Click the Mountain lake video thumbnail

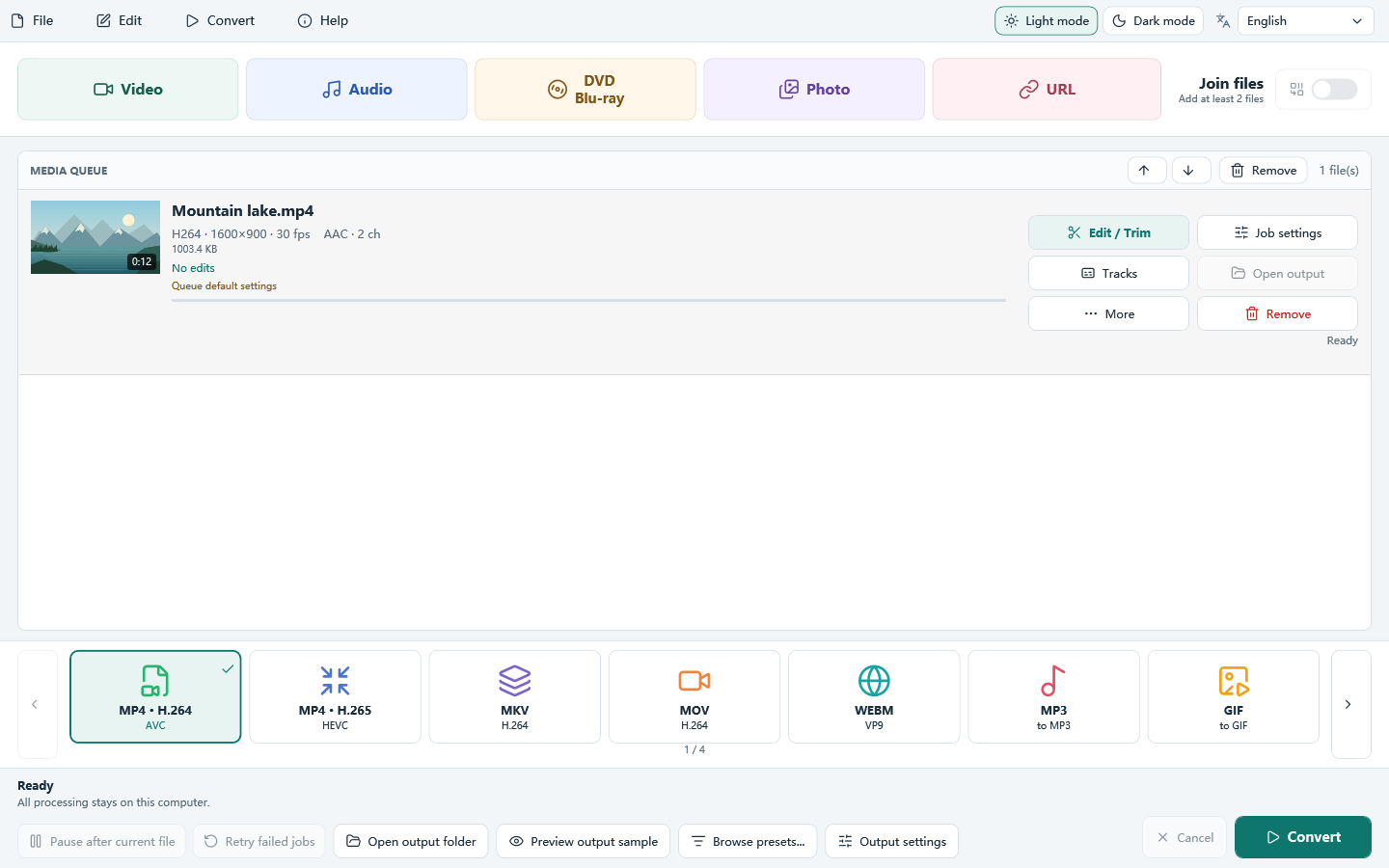click(x=95, y=237)
